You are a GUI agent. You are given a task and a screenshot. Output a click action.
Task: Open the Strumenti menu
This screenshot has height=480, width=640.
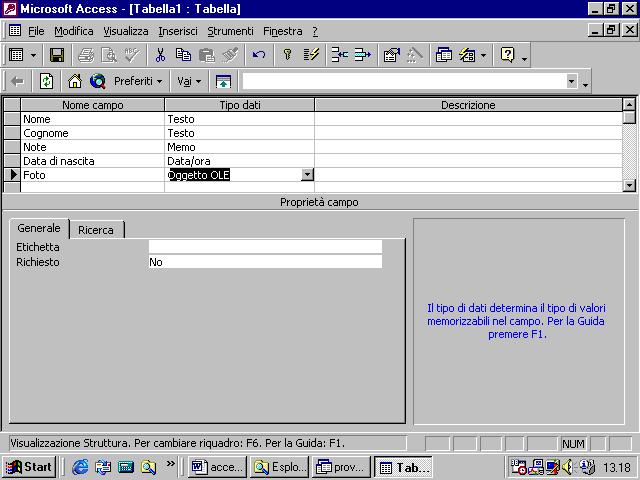230,31
